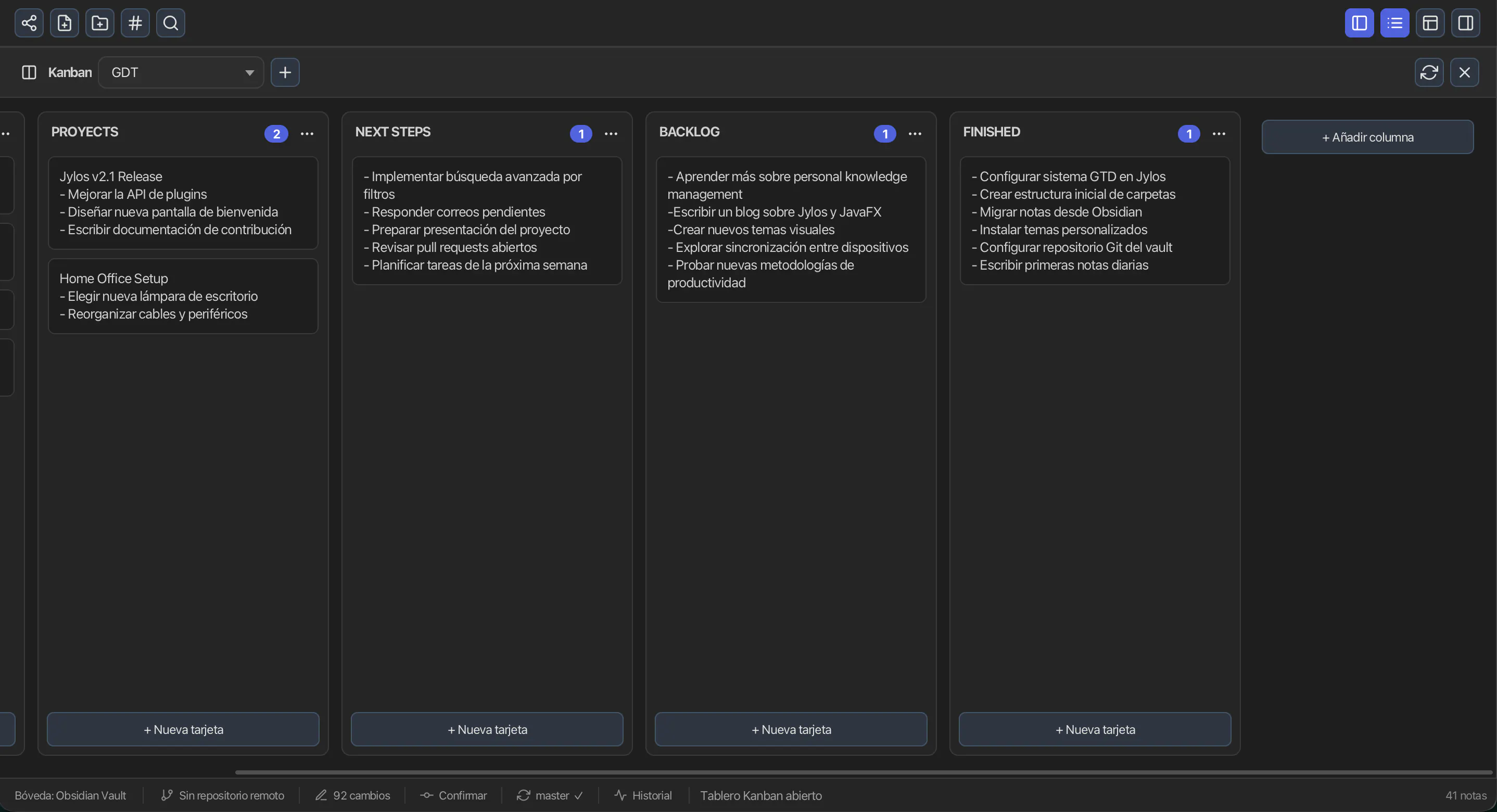Toggle the right sidebar panel
The height and width of the screenshot is (812, 1497).
point(1466,23)
